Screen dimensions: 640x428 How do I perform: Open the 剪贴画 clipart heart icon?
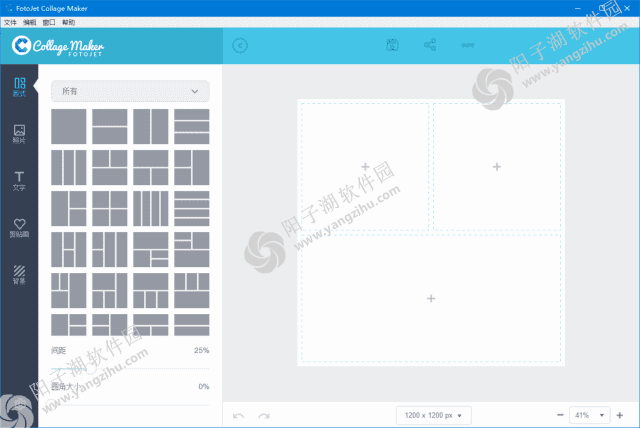click(19, 228)
